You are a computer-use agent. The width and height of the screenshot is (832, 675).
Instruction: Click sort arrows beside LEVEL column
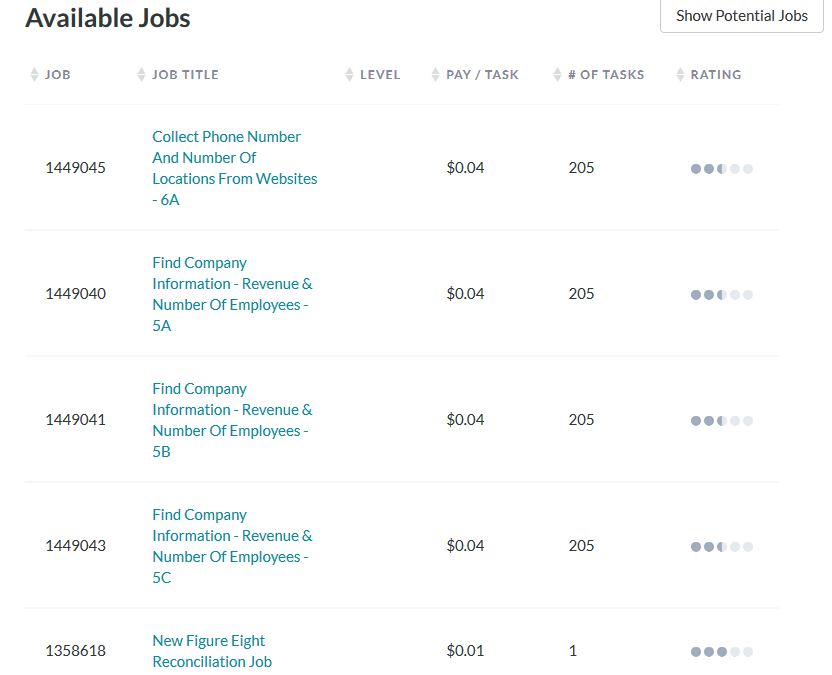[x=349, y=75]
